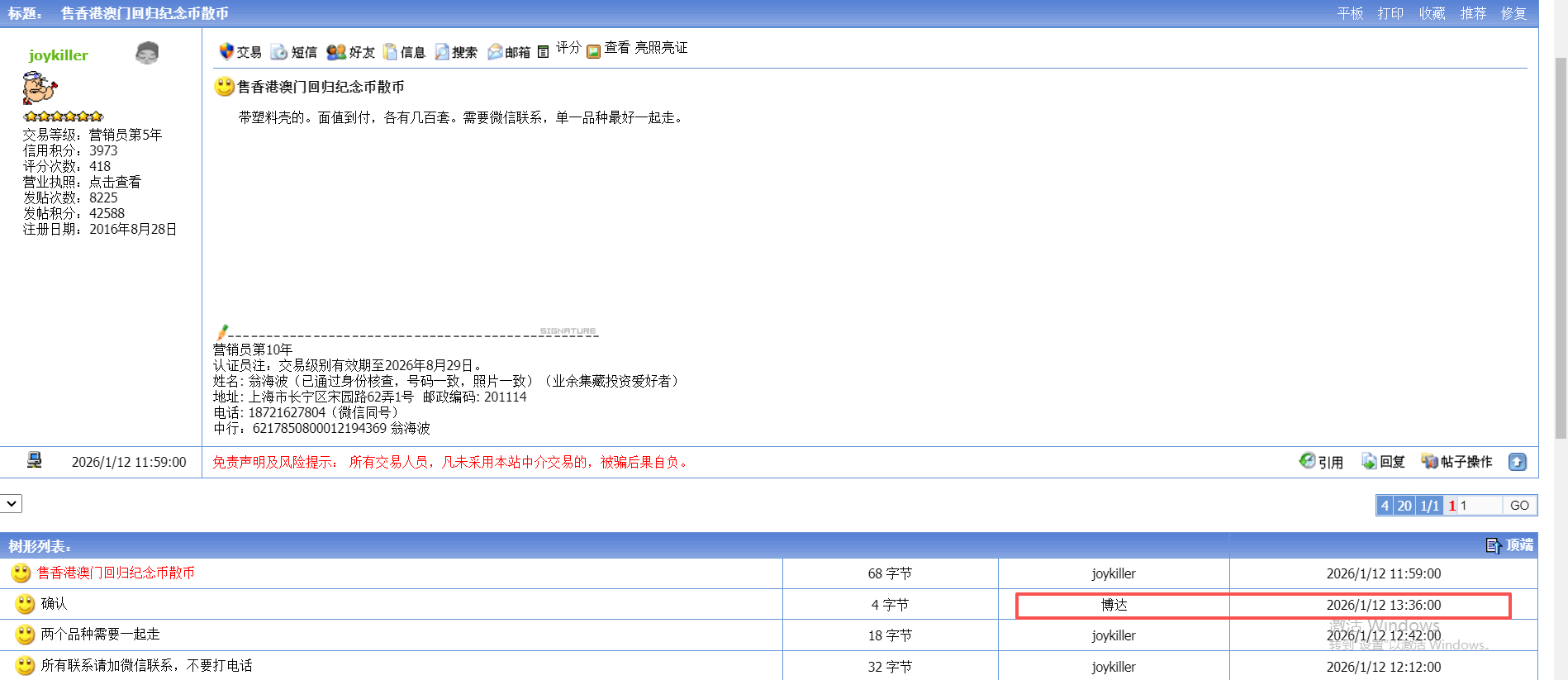Open the 信息 clipboard icon
The height and width of the screenshot is (680, 1568).
pyautogui.click(x=390, y=52)
